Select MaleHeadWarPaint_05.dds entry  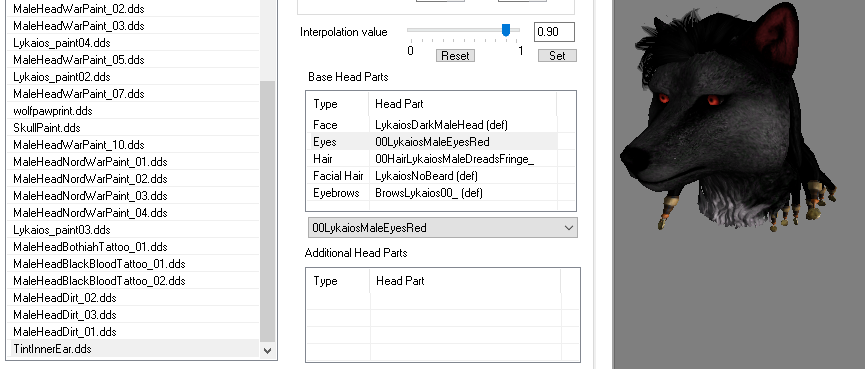click(135, 60)
